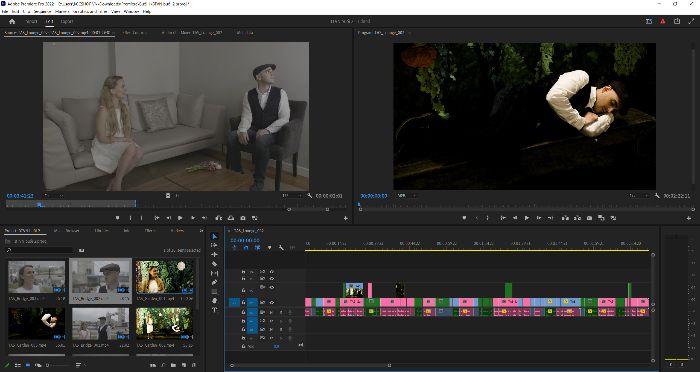Image resolution: width=700 pixels, height=372 pixels.
Task: Toggle lock on the V1 track
Action: [x=243, y=302]
